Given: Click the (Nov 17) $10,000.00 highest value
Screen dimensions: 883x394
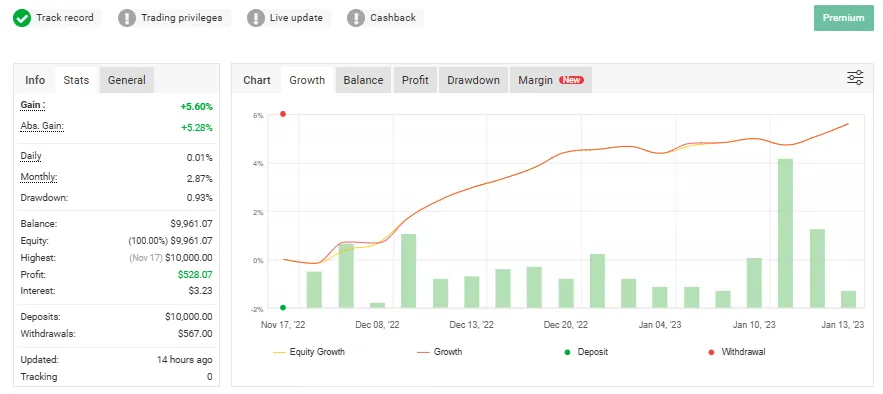Looking at the screenshot, I should 171,258.
